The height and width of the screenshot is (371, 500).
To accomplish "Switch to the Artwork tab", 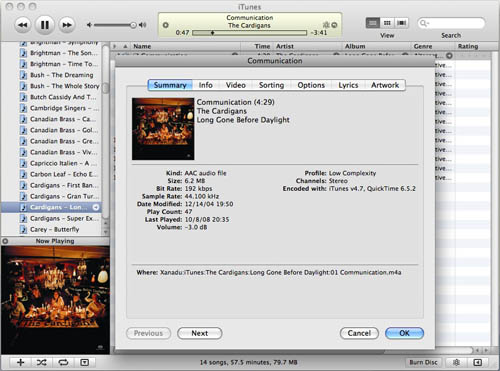I will 385,85.
